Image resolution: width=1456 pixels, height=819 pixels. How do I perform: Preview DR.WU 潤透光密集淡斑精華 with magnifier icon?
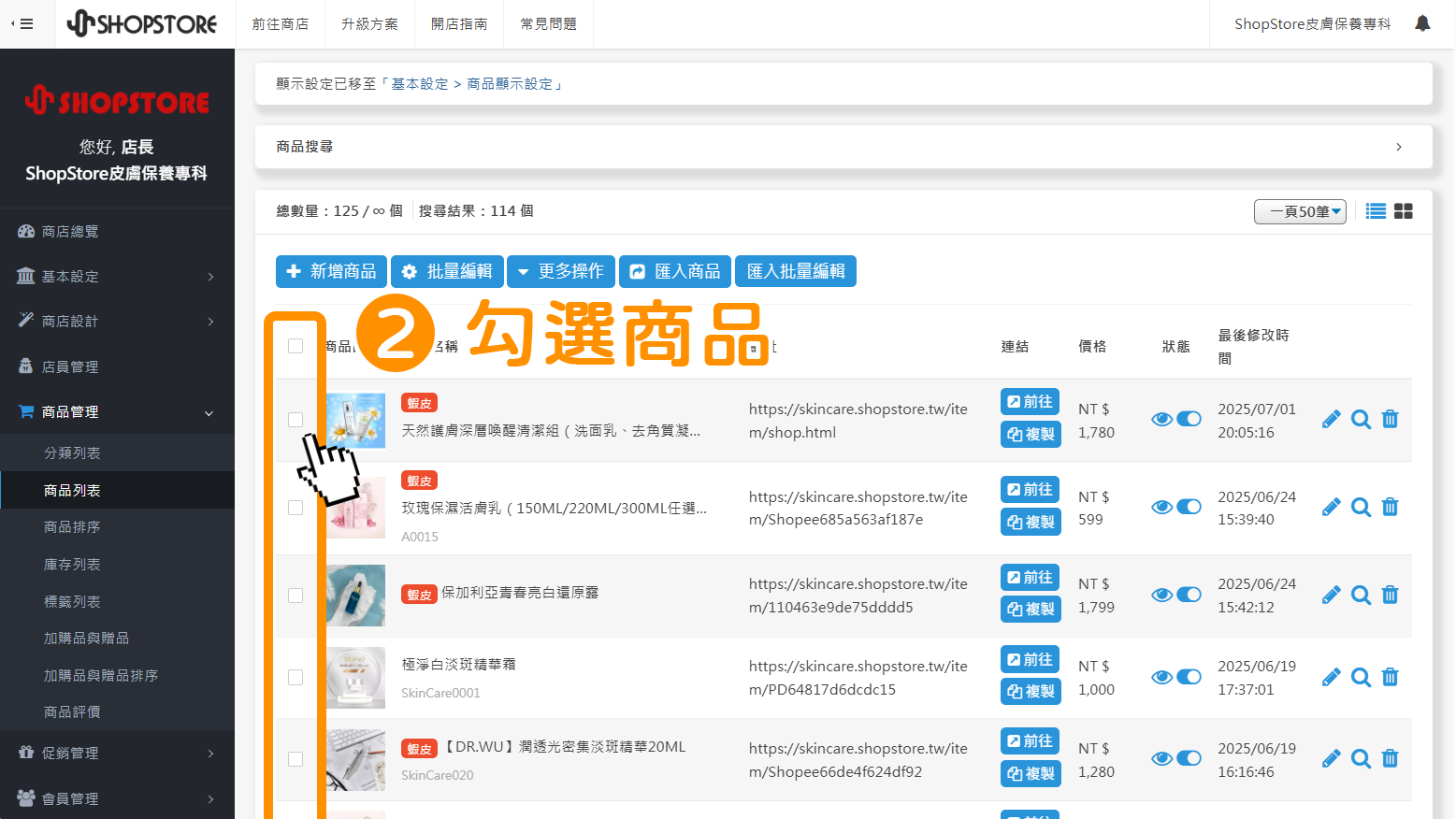1362,758
